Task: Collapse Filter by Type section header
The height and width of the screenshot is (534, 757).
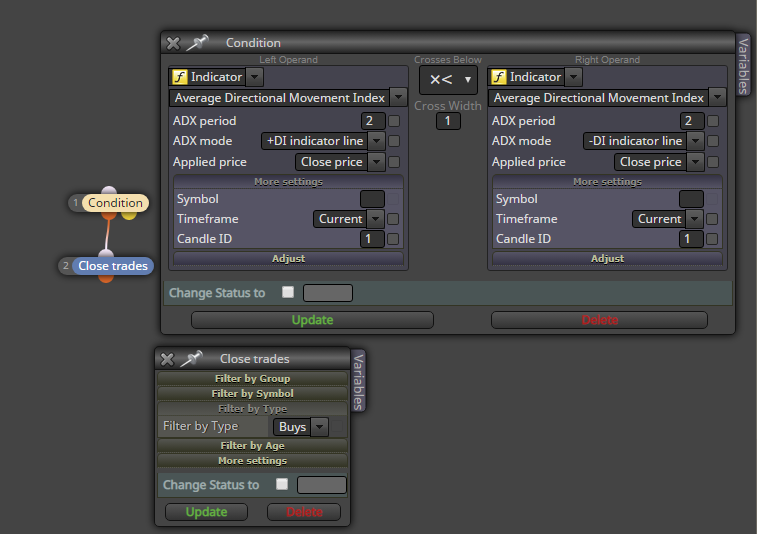Action: tap(252, 409)
